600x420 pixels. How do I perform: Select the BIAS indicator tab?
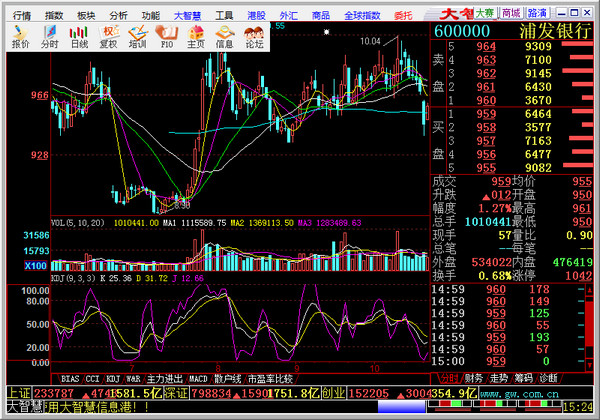69,380
